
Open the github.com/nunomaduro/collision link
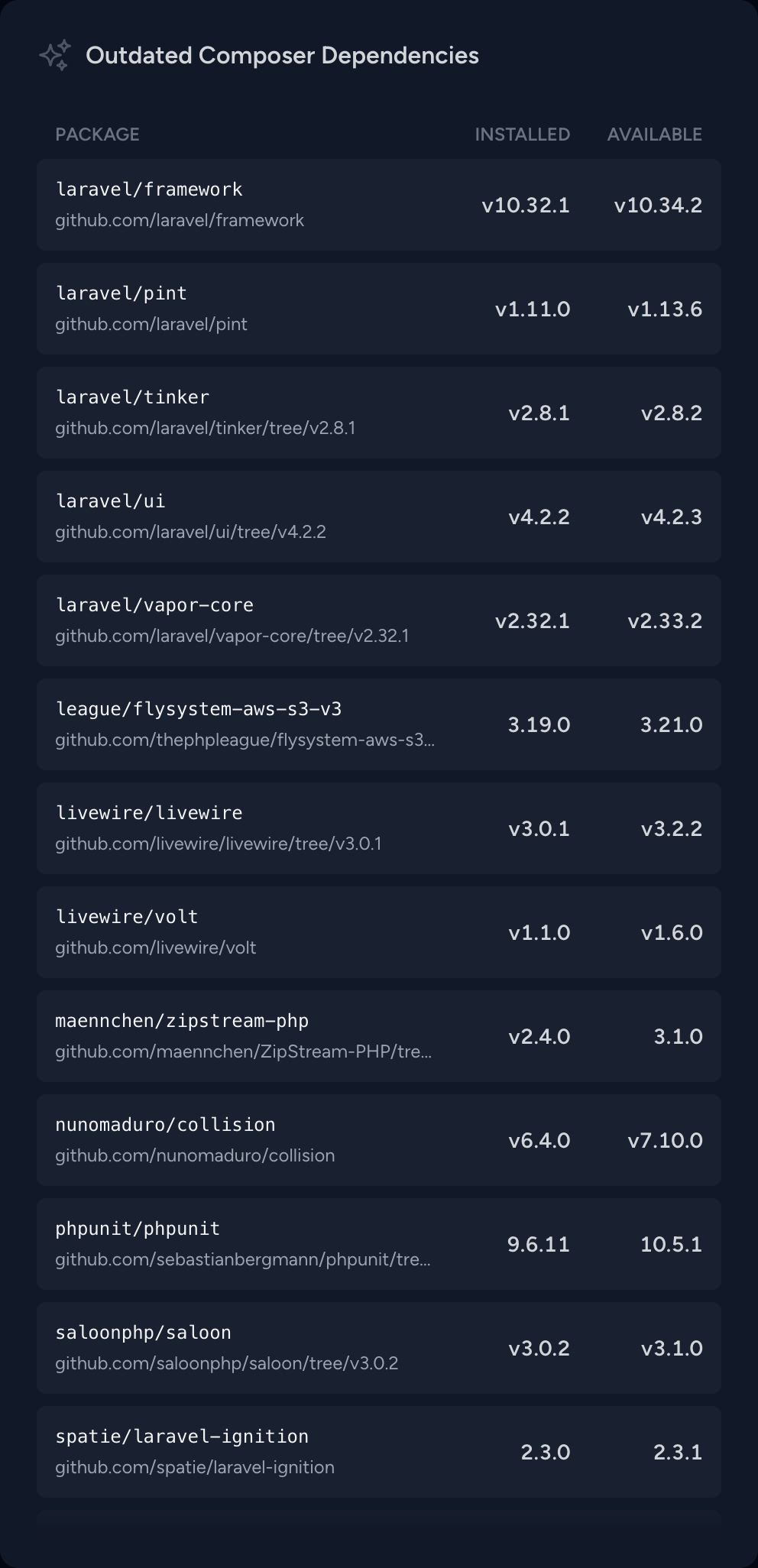pos(195,1156)
